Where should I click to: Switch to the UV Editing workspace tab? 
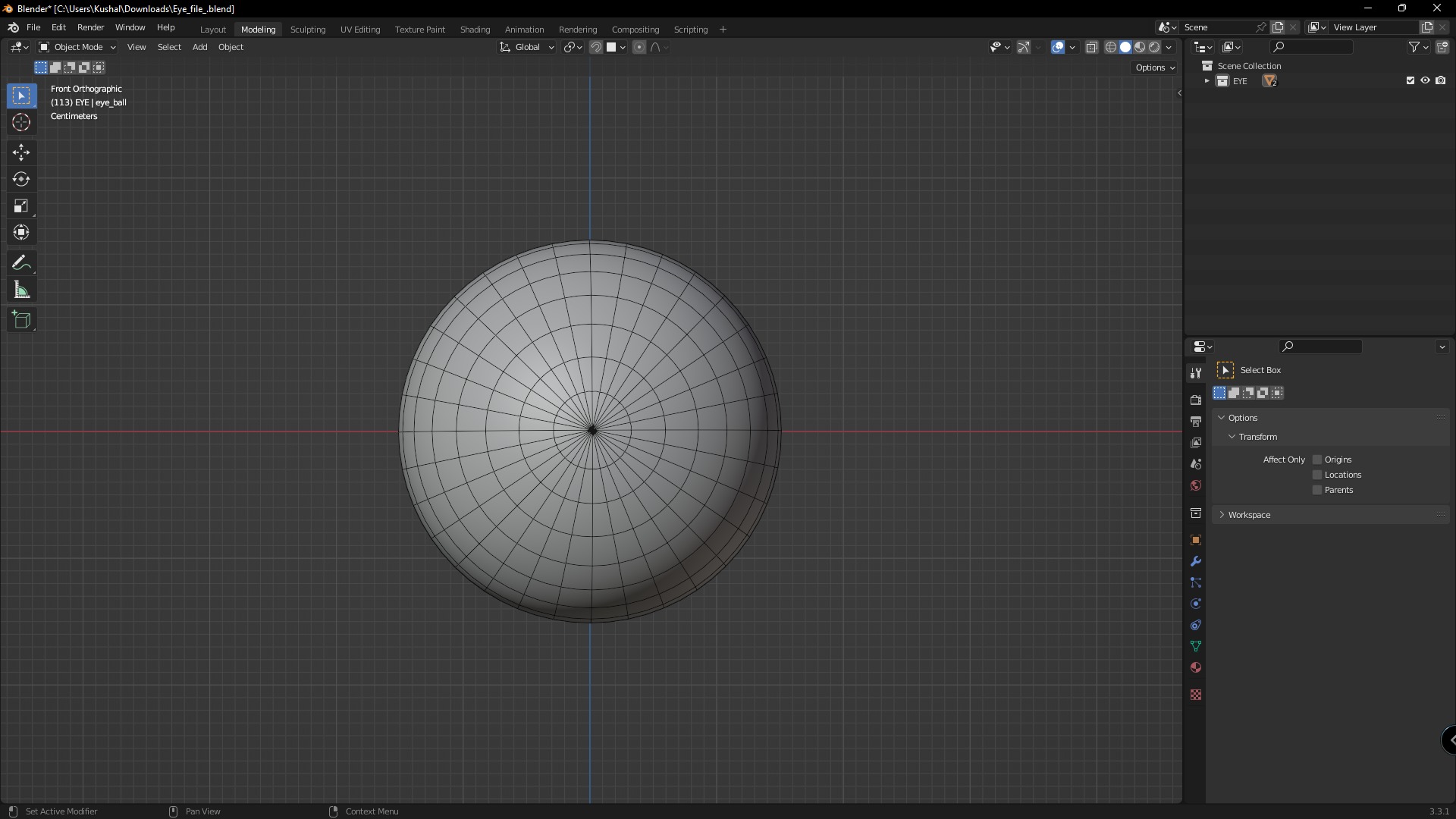(360, 30)
